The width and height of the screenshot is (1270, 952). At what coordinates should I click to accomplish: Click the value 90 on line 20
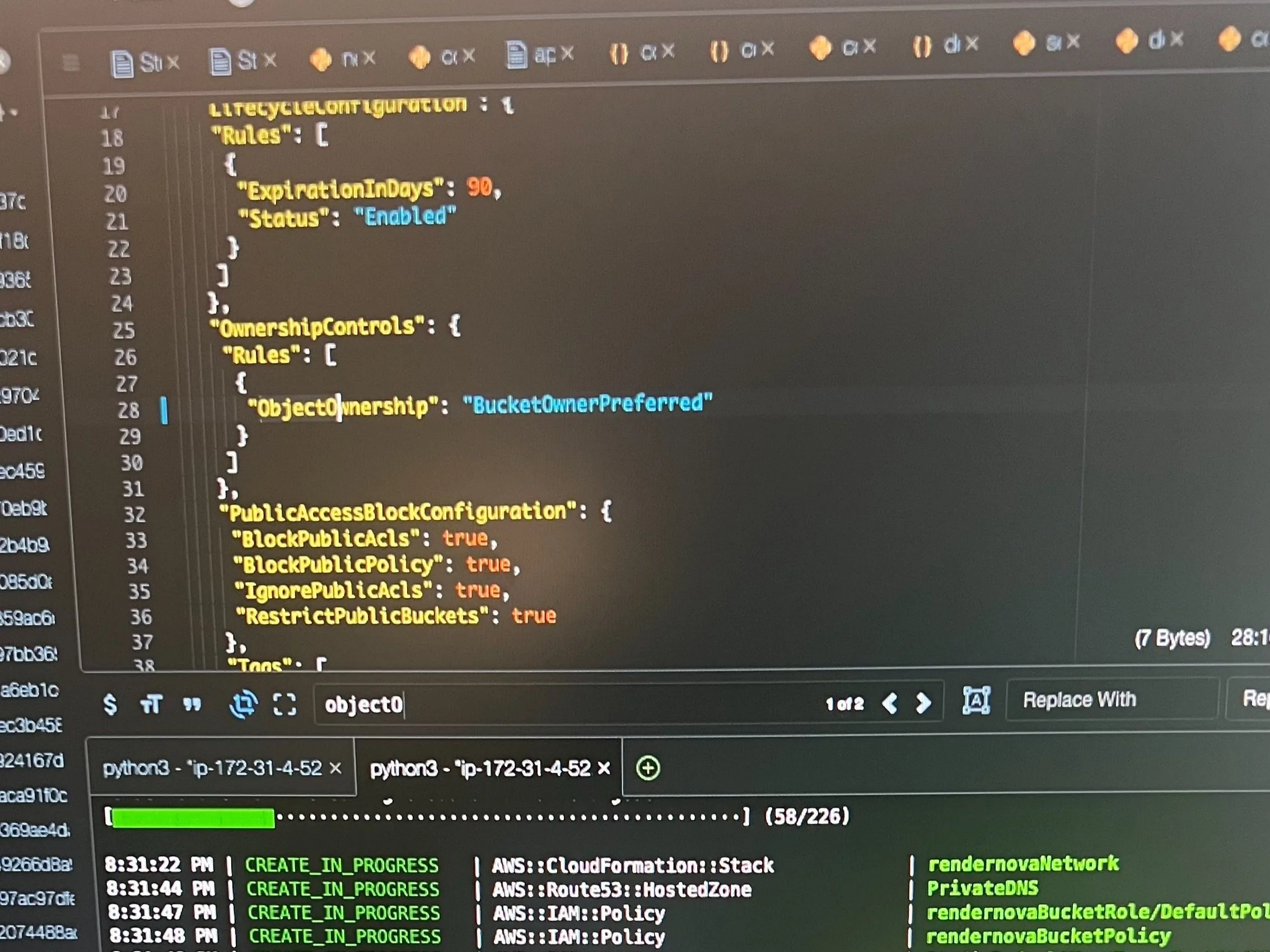[x=479, y=187]
